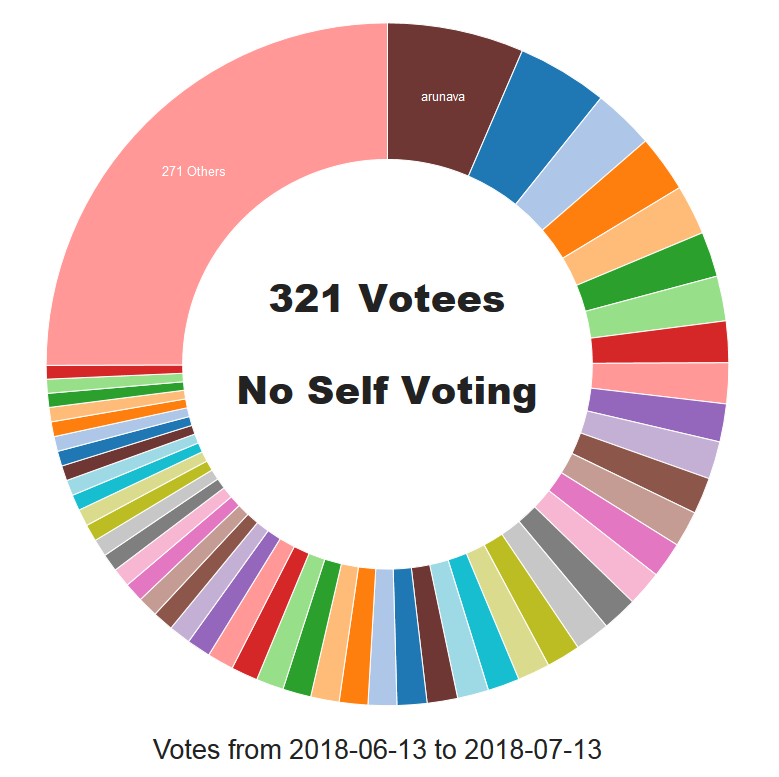The height and width of the screenshot is (777, 779).
Task: Click the date range caption below the chart
Action: 377,749
